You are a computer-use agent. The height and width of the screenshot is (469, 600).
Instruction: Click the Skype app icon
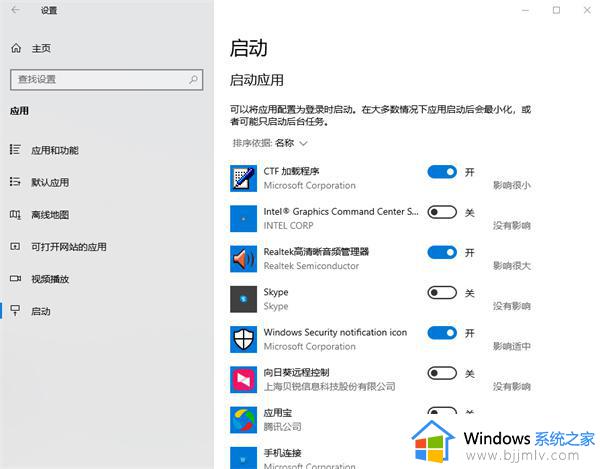[243, 299]
